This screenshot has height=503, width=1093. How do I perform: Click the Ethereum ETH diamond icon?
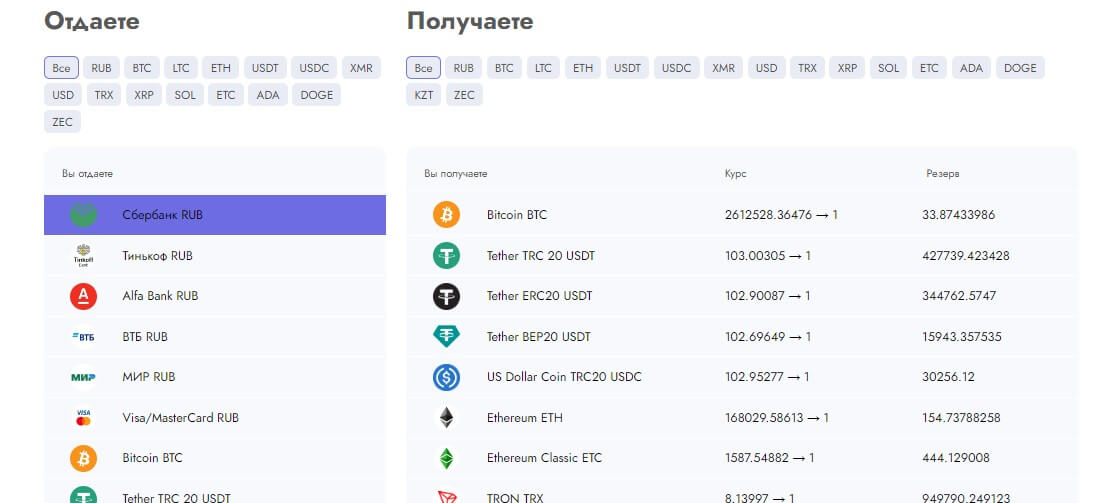click(446, 418)
